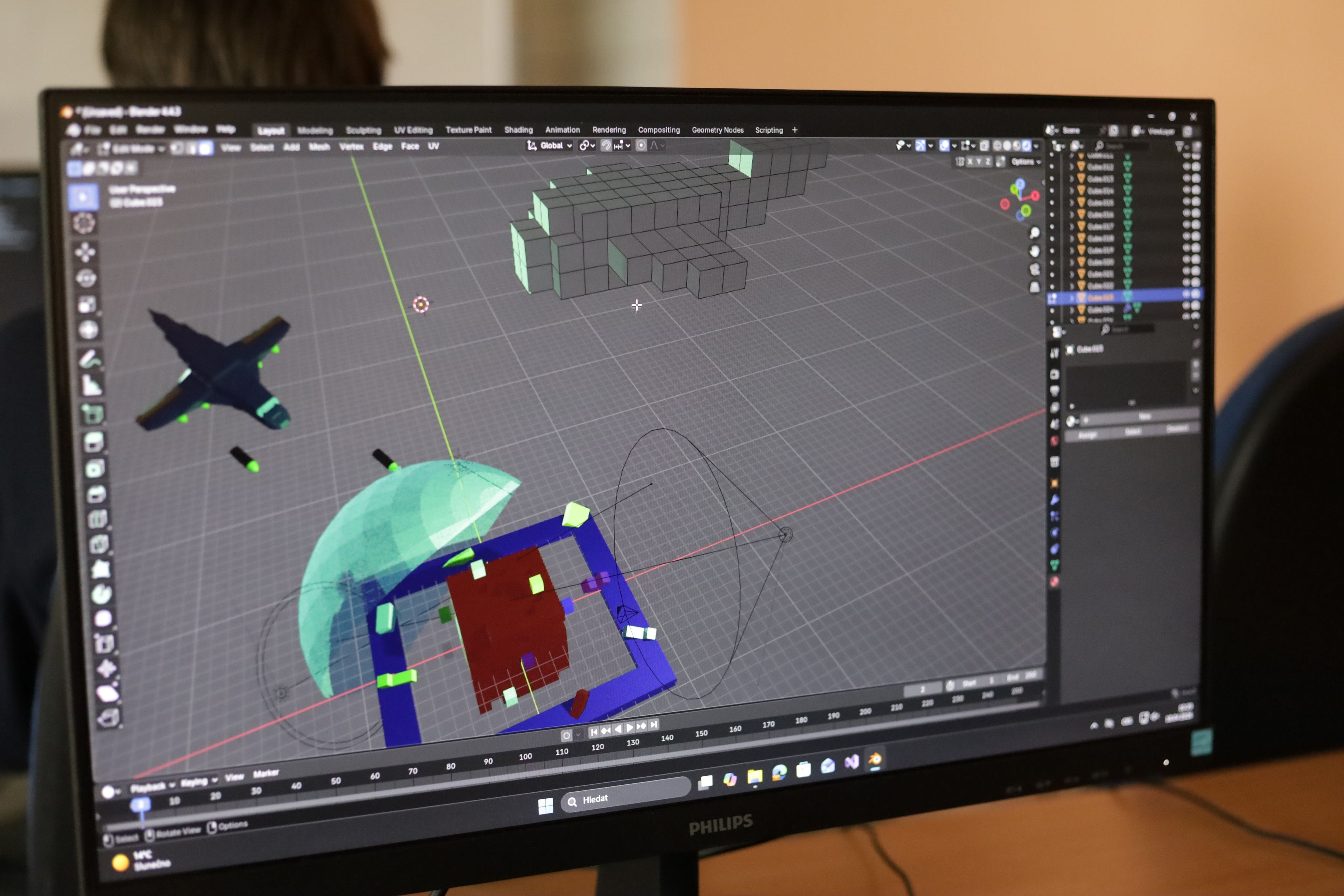The image size is (1344, 896).
Task: Hide Cube.012 with its eye icon
Action: click(1186, 167)
